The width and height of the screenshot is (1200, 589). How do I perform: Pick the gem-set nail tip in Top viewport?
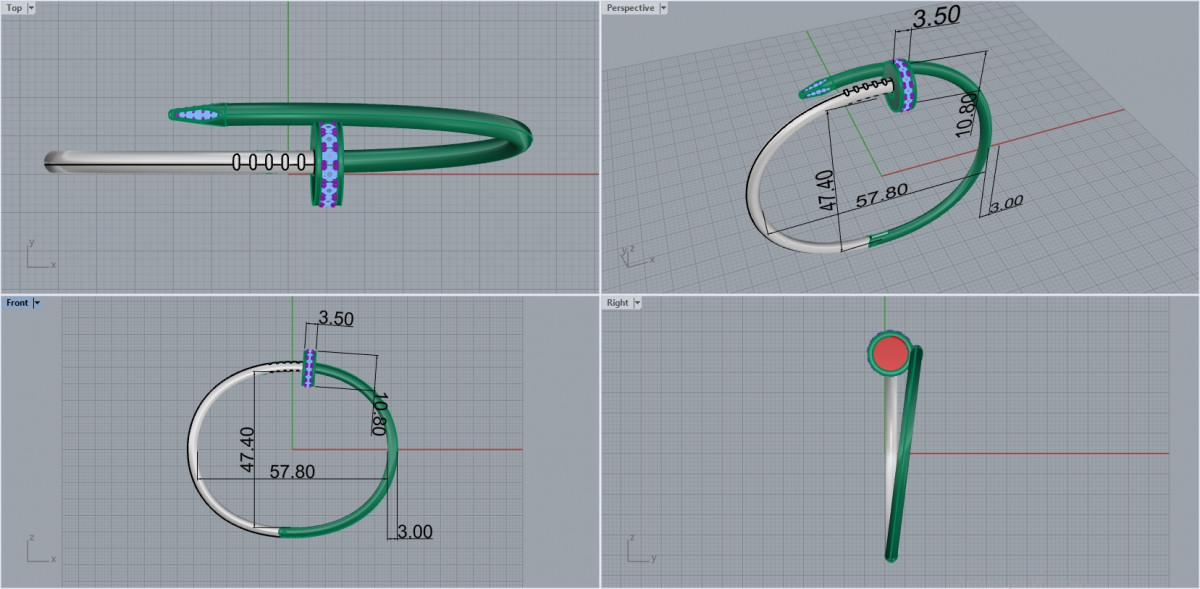pyautogui.click(x=200, y=115)
